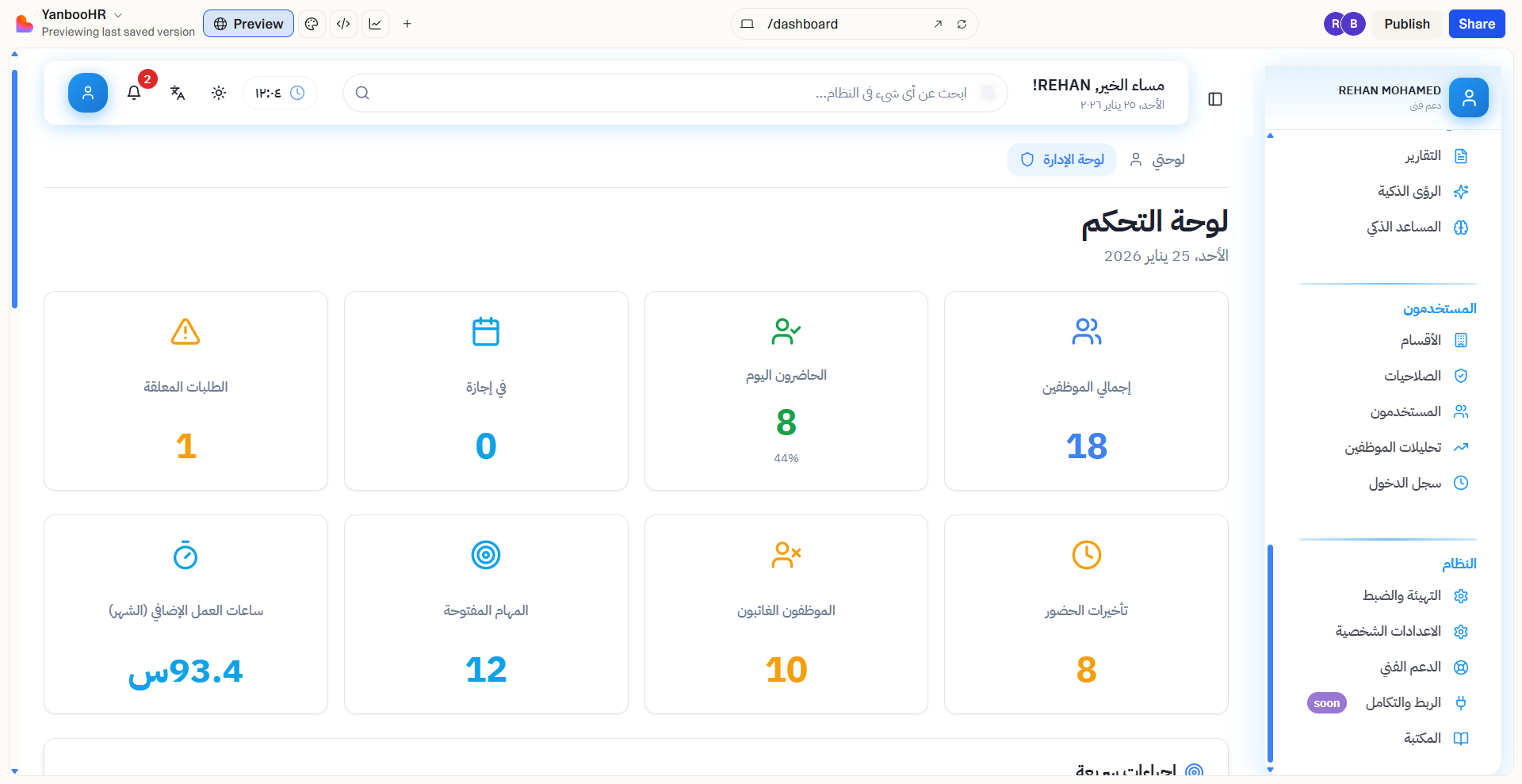Click the add new tab plus button
This screenshot has width=1522, height=784.
(407, 24)
